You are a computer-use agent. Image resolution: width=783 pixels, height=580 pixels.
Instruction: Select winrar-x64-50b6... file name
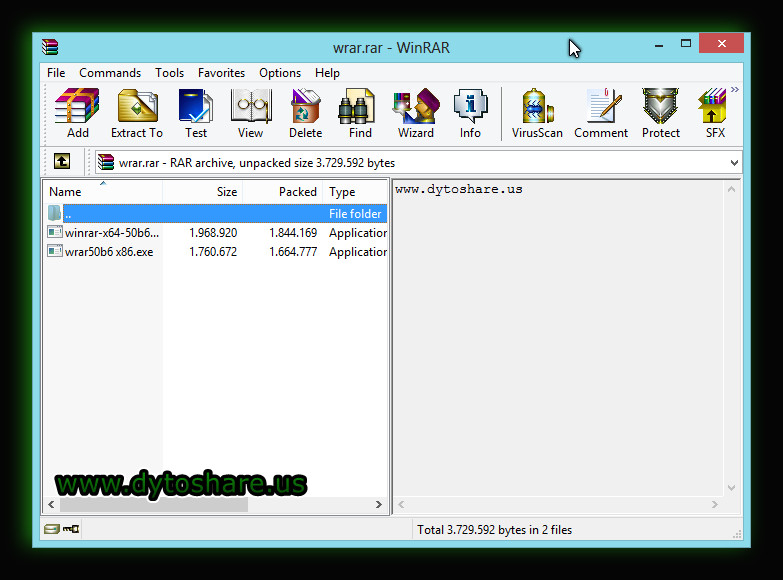coord(112,233)
